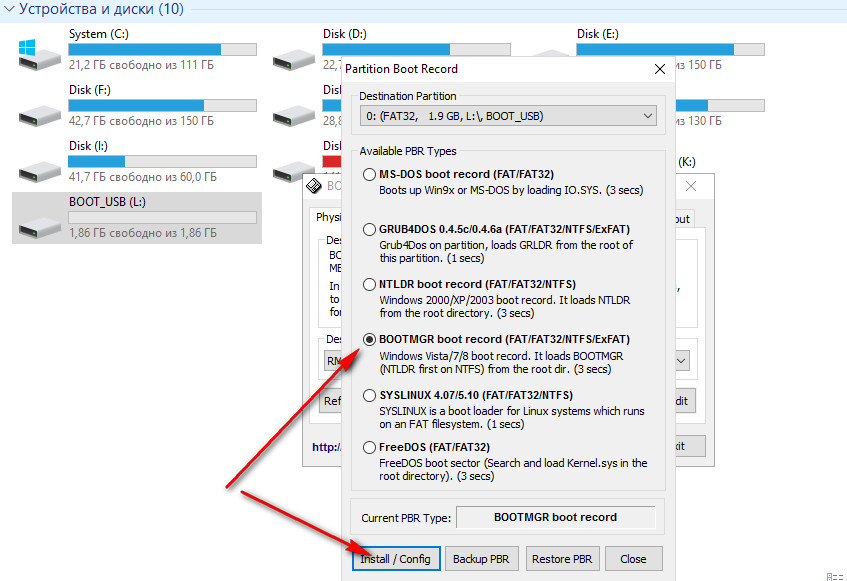Switch to the Physical disk tab behind the dialog
847x581 pixels.
328,218
